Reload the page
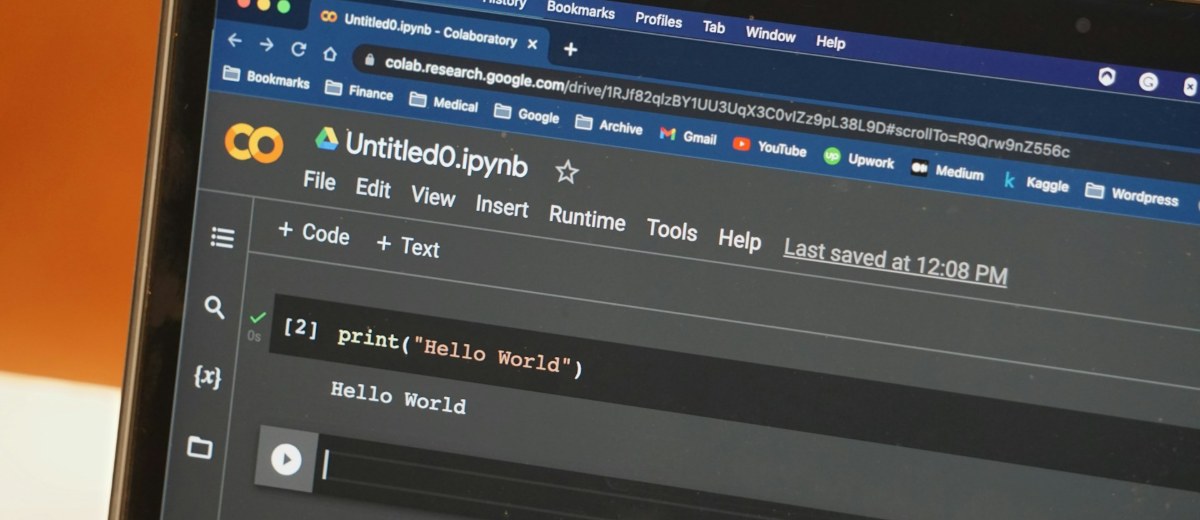Image resolution: width=1200 pixels, height=520 pixels. [x=298, y=48]
